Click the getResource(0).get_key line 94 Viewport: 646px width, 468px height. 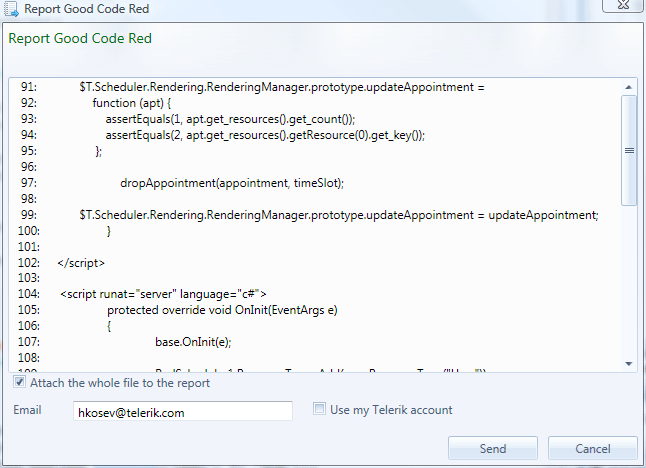tap(265, 135)
